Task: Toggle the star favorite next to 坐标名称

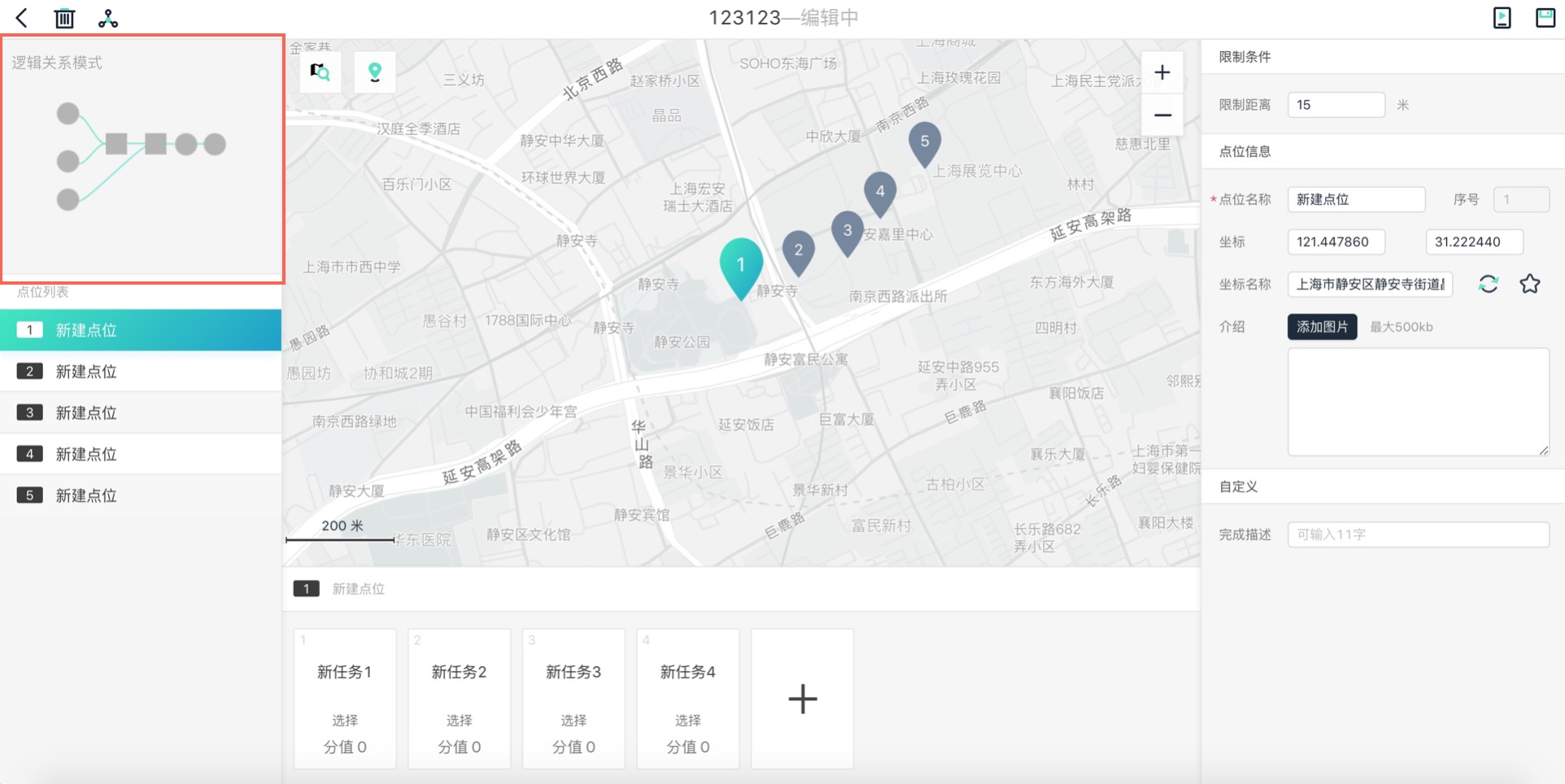Action: click(x=1530, y=284)
